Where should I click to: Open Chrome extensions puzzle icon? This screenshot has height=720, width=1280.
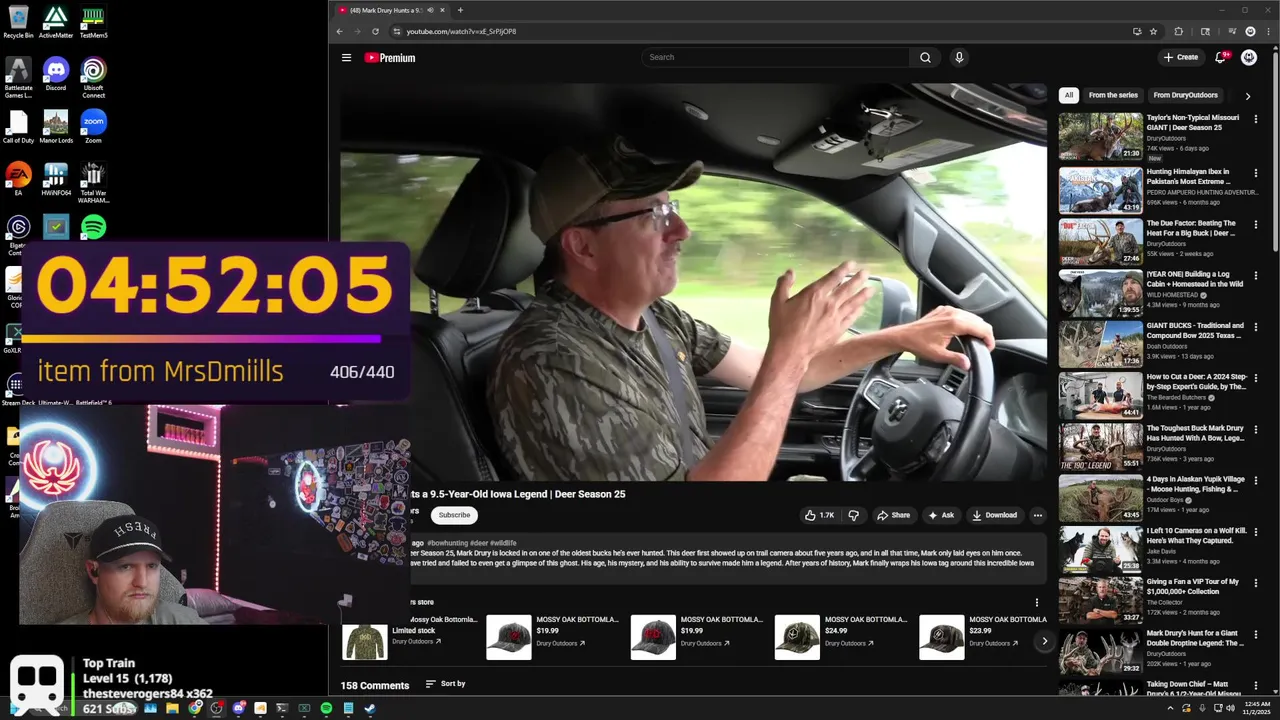(1178, 31)
